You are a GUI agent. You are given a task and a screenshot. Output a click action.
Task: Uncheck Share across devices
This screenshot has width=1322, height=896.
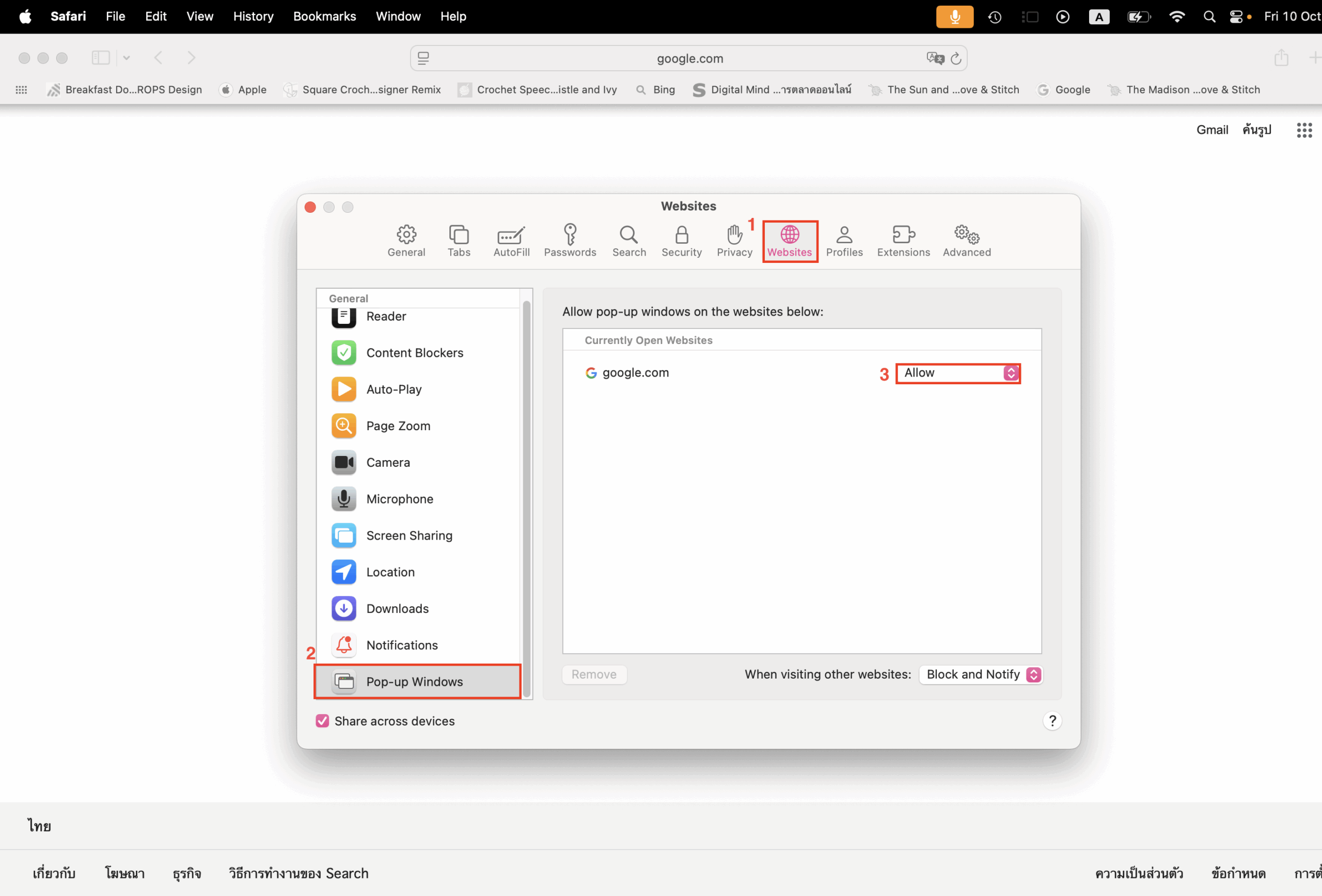(x=323, y=720)
